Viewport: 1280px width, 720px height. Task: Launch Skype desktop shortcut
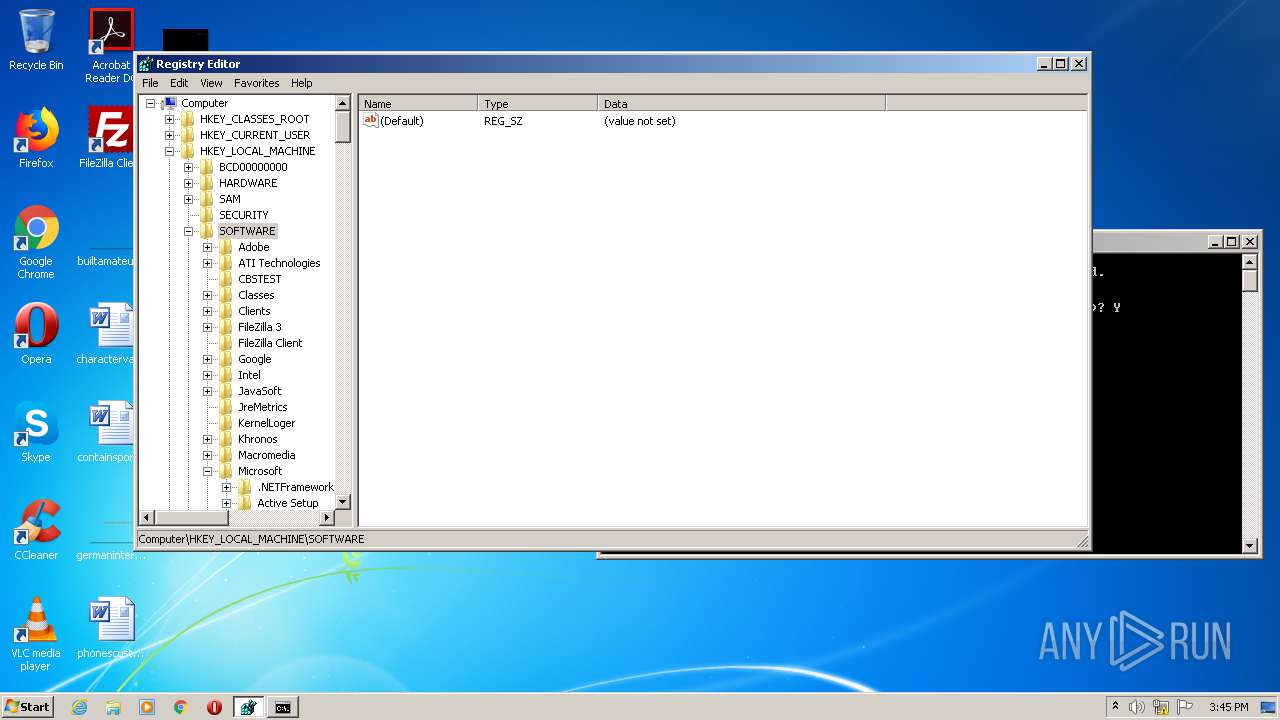(x=36, y=432)
